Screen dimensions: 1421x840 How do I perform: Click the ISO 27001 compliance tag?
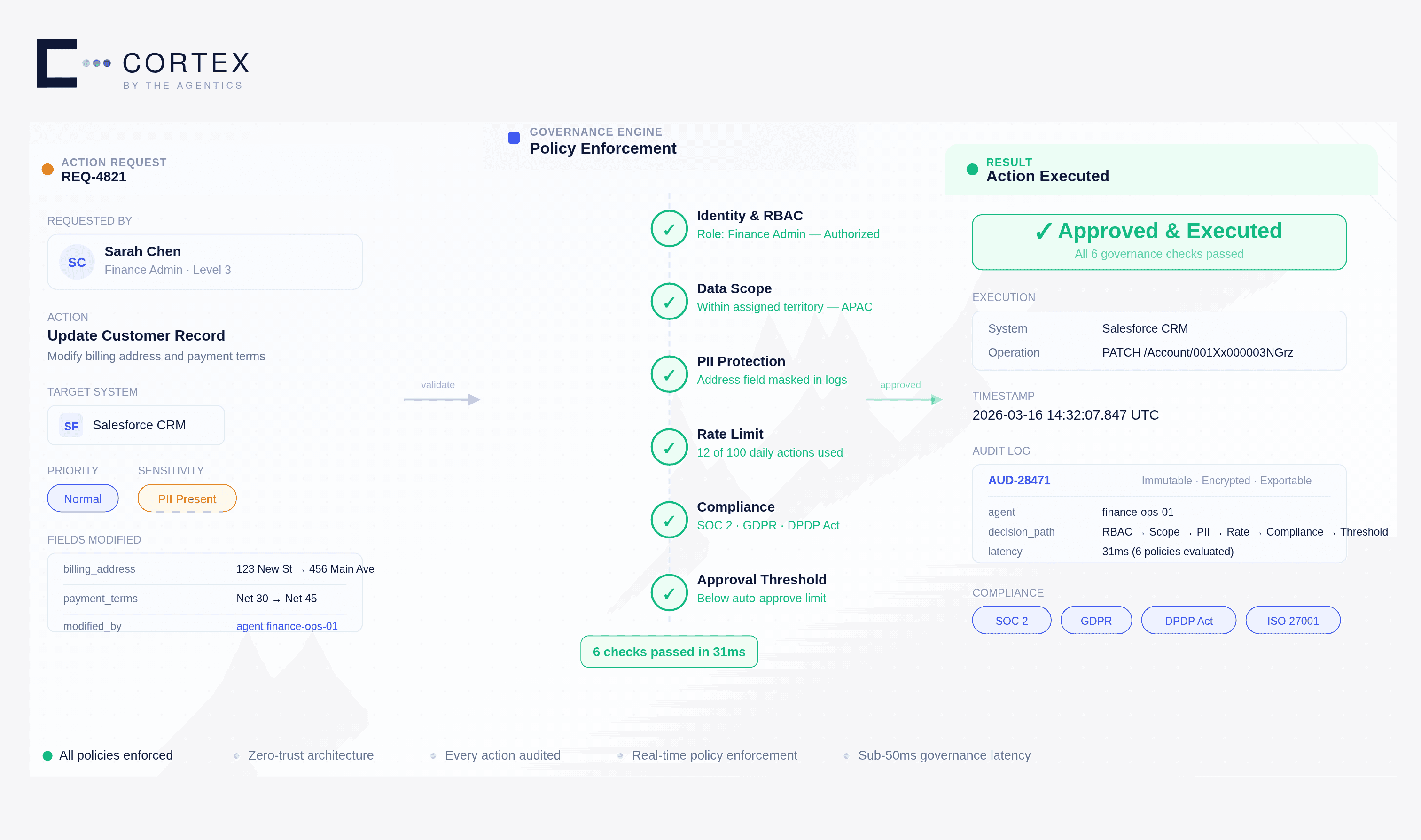click(1293, 621)
